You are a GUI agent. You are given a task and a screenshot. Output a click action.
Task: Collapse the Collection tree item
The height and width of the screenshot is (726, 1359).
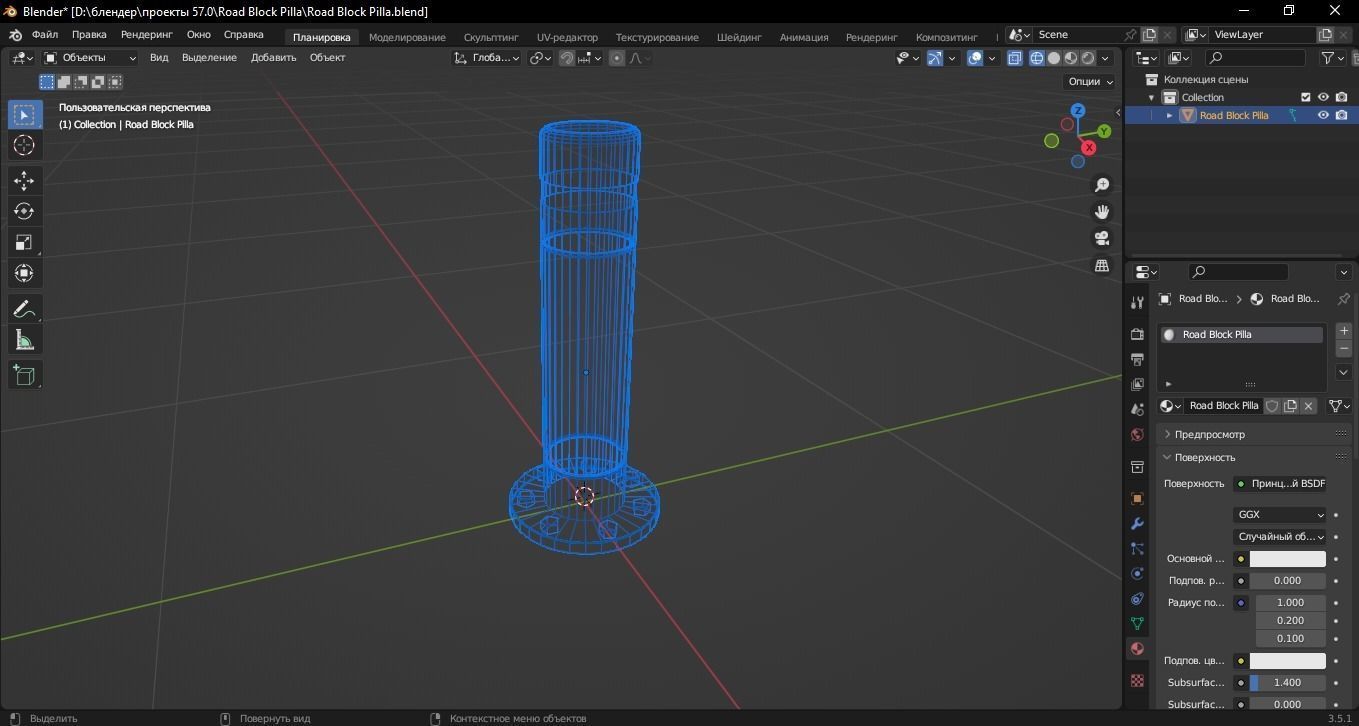pyautogui.click(x=1151, y=97)
